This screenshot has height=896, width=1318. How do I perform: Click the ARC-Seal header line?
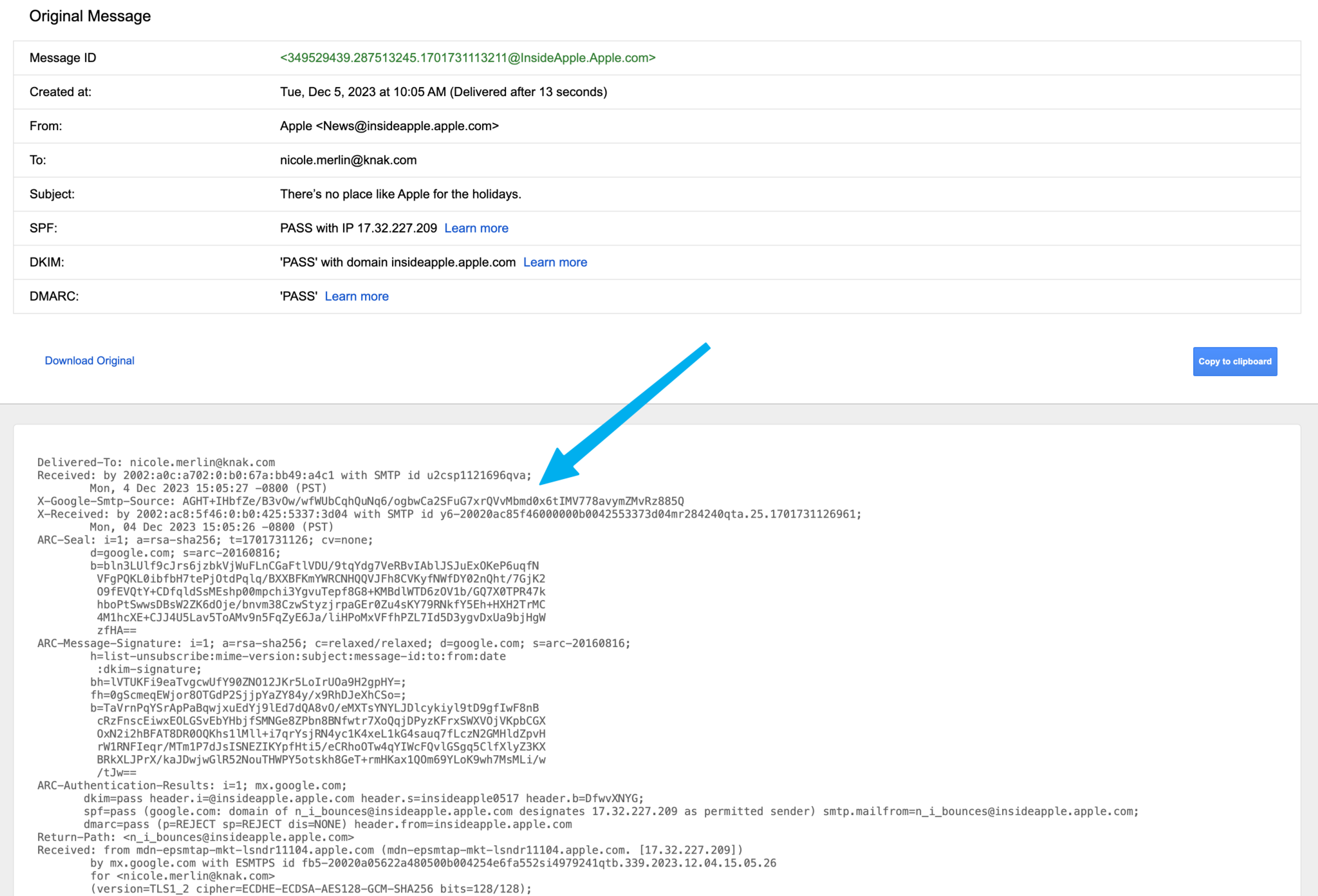[205, 540]
